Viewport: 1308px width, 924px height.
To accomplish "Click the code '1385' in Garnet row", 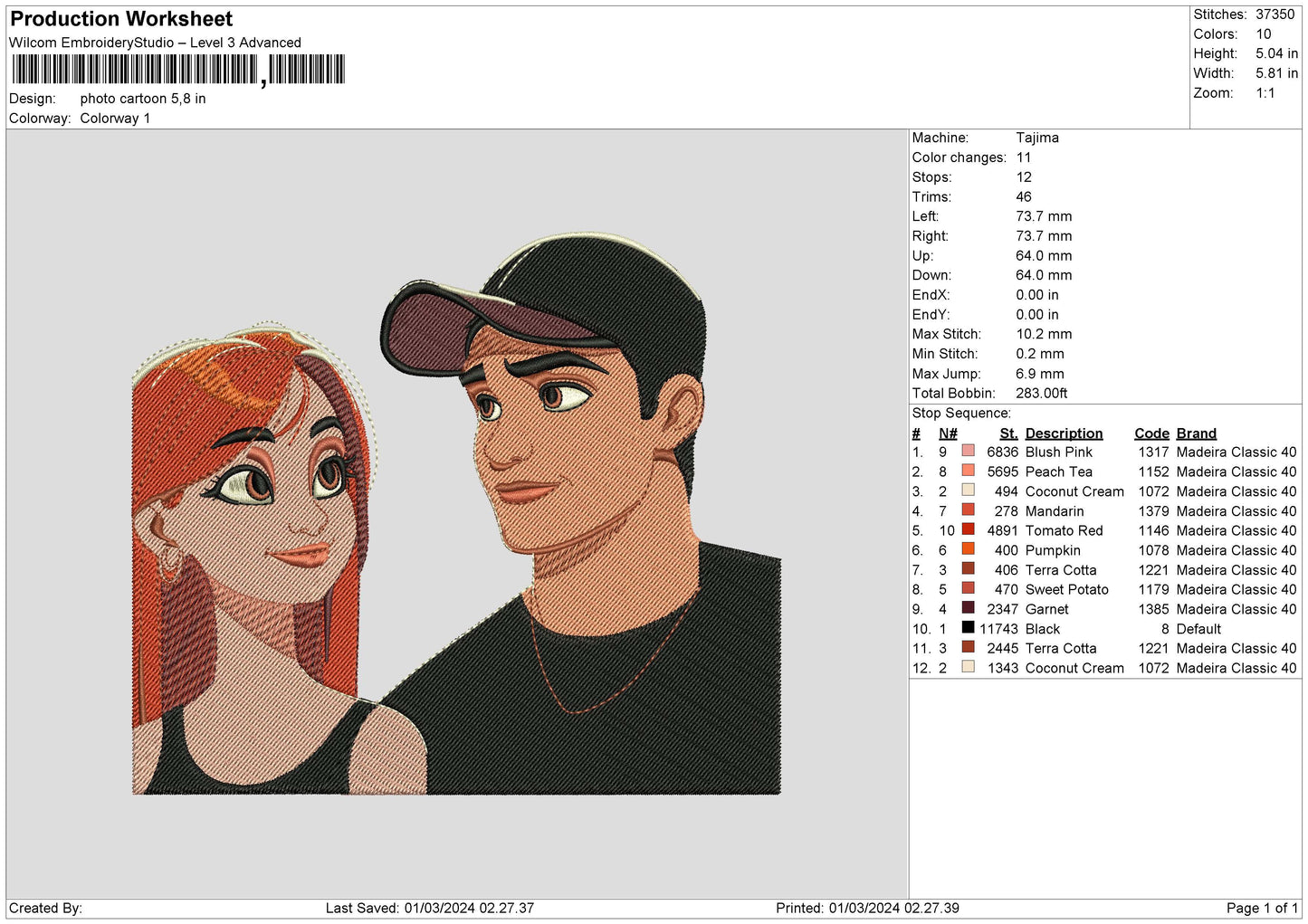I will [1154, 609].
